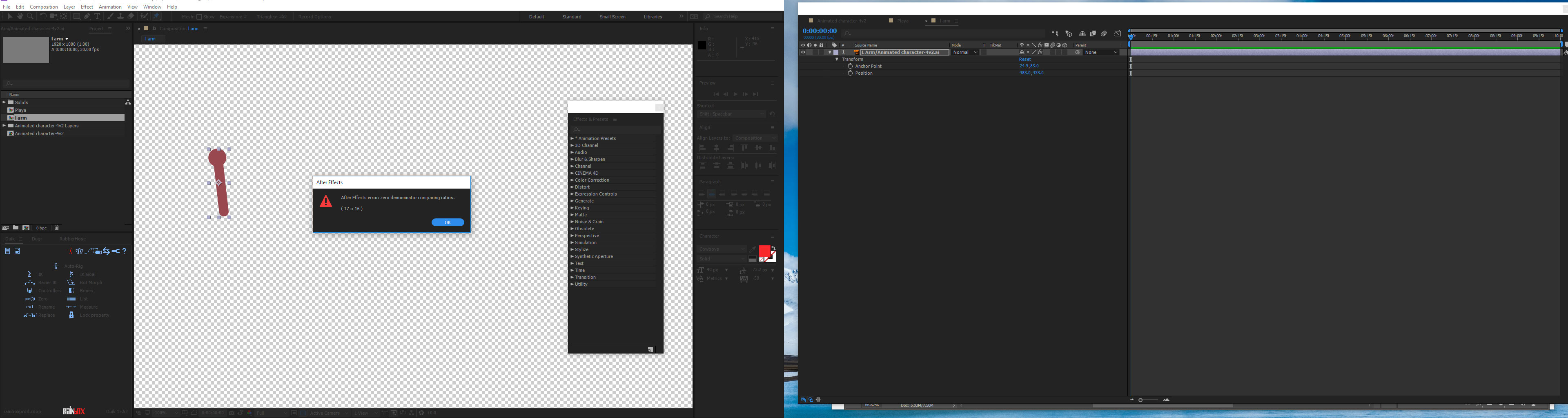Click the Duik Bones icon

click(x=71, y=291)
